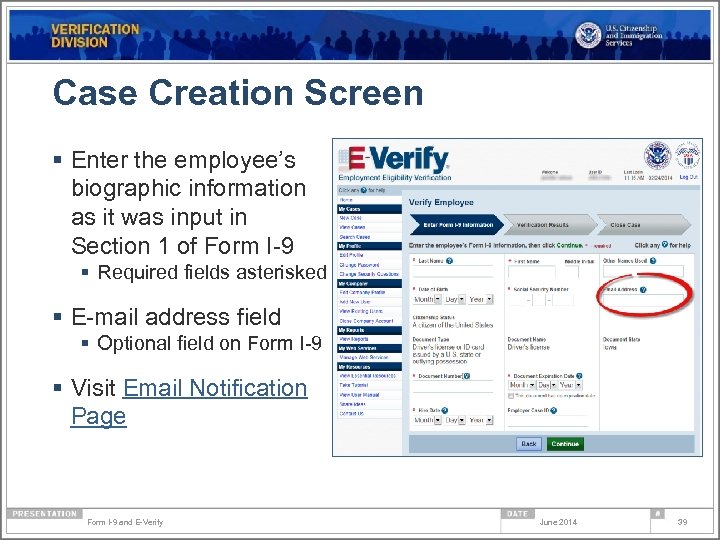The height and width of the screenshot is (540, 720).
Task: Click the Back button
Action: point(529,444)
